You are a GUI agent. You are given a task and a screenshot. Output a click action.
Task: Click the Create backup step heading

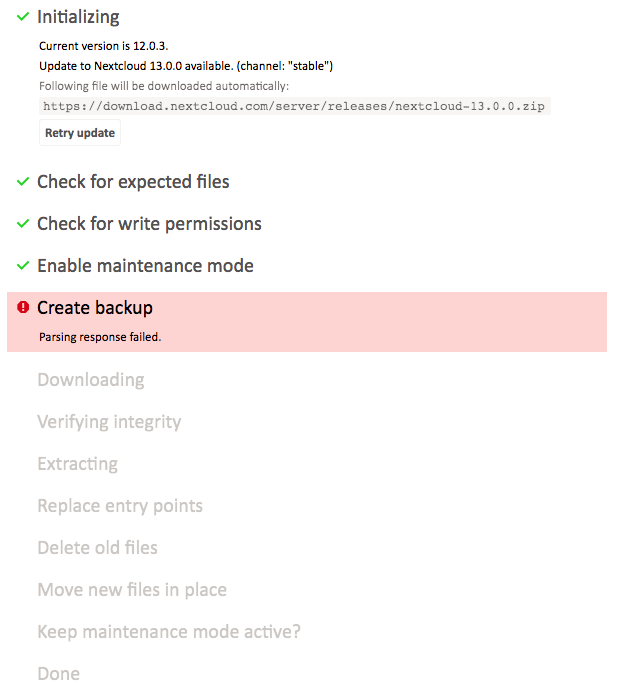click(x=95, y=308)
